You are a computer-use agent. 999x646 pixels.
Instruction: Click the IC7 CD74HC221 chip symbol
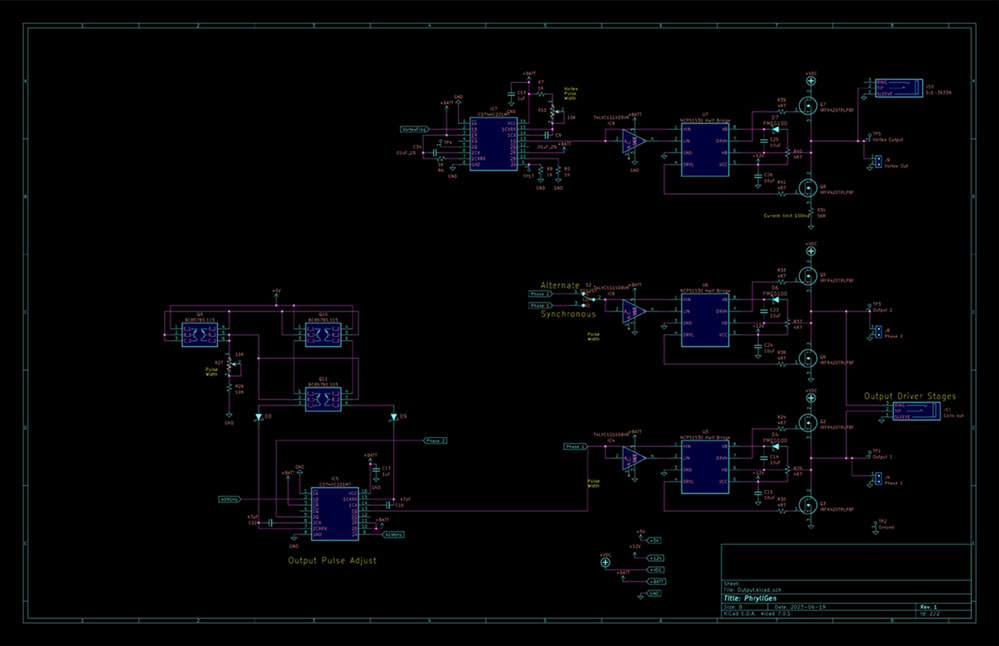pyautogui.click(x=494, y=144)
